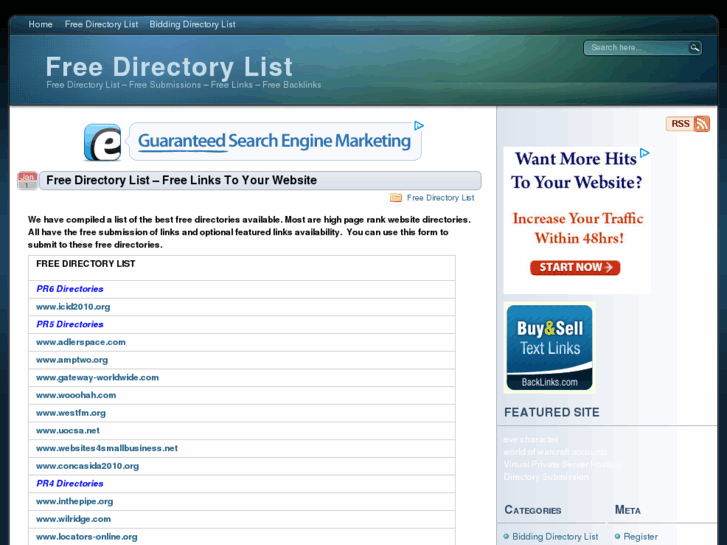
Task: Open the orange RSS feed icon
Action: click(702, 123)
